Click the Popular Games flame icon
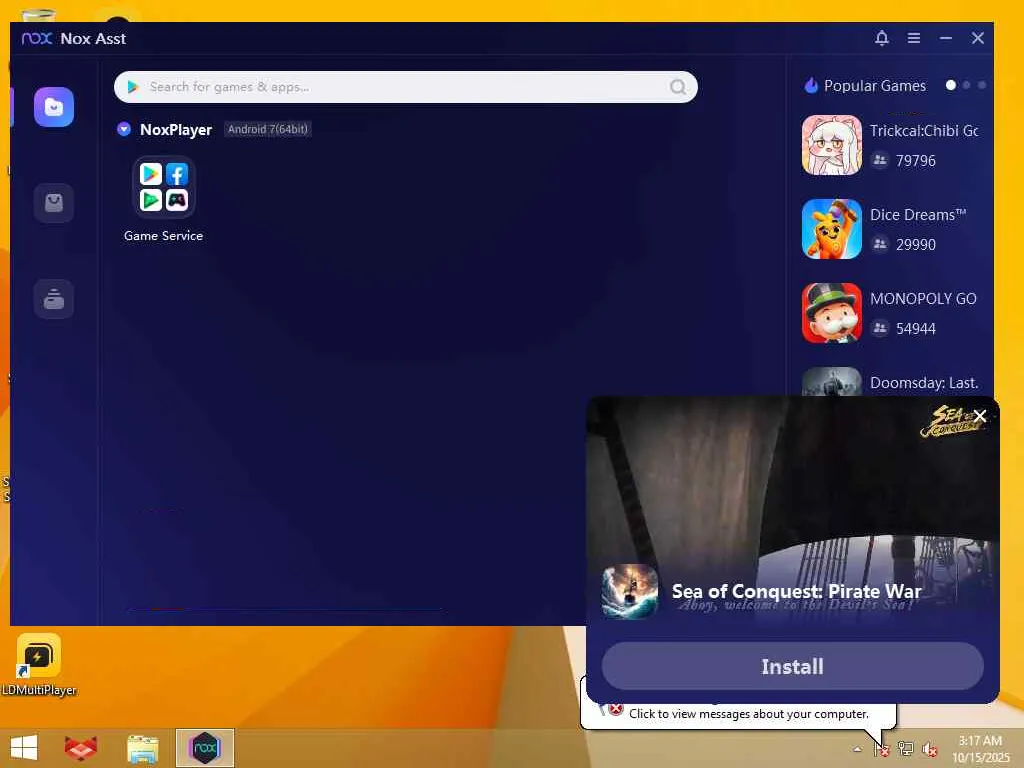 811,86
